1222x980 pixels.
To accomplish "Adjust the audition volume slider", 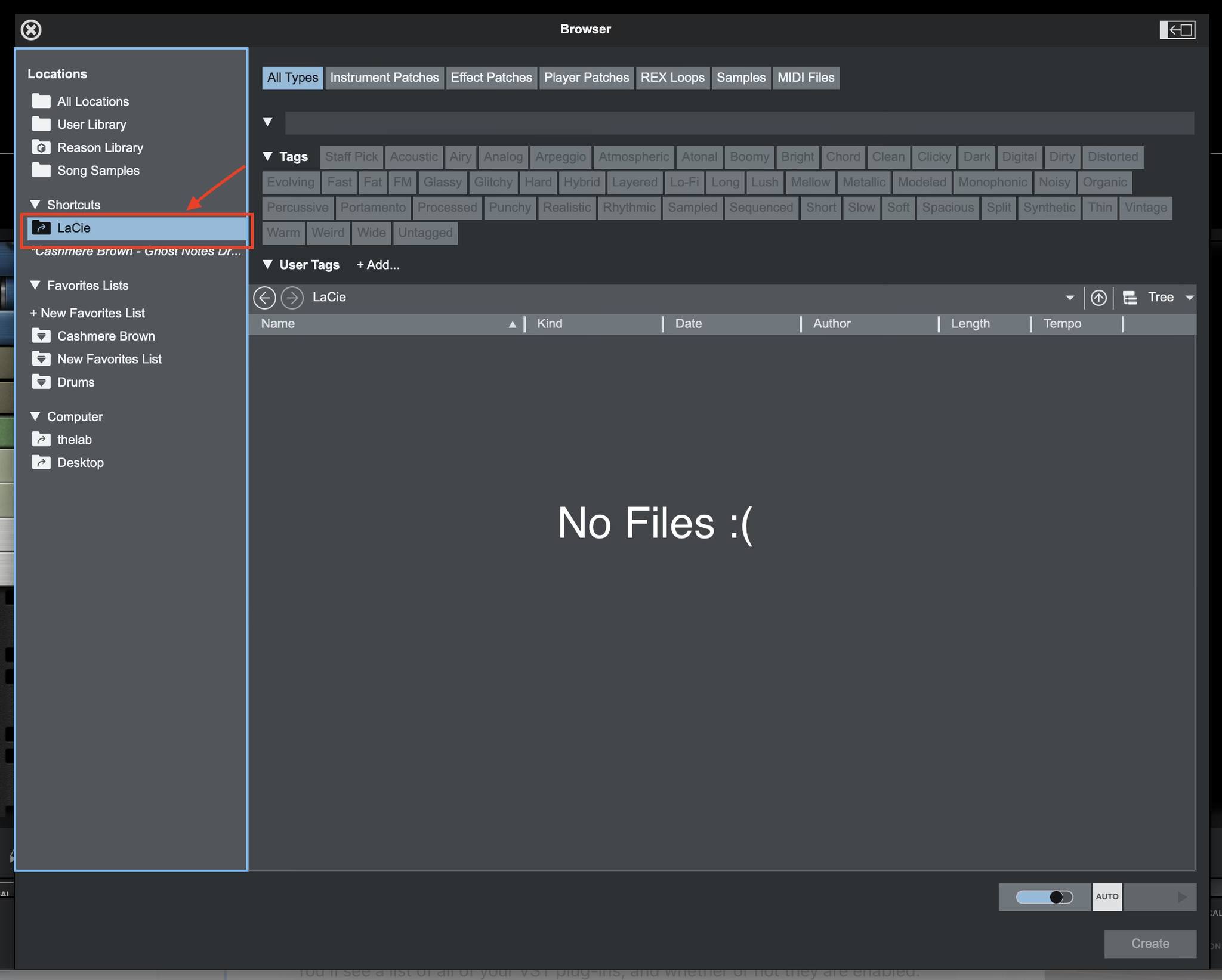I will click(1044, 897).
